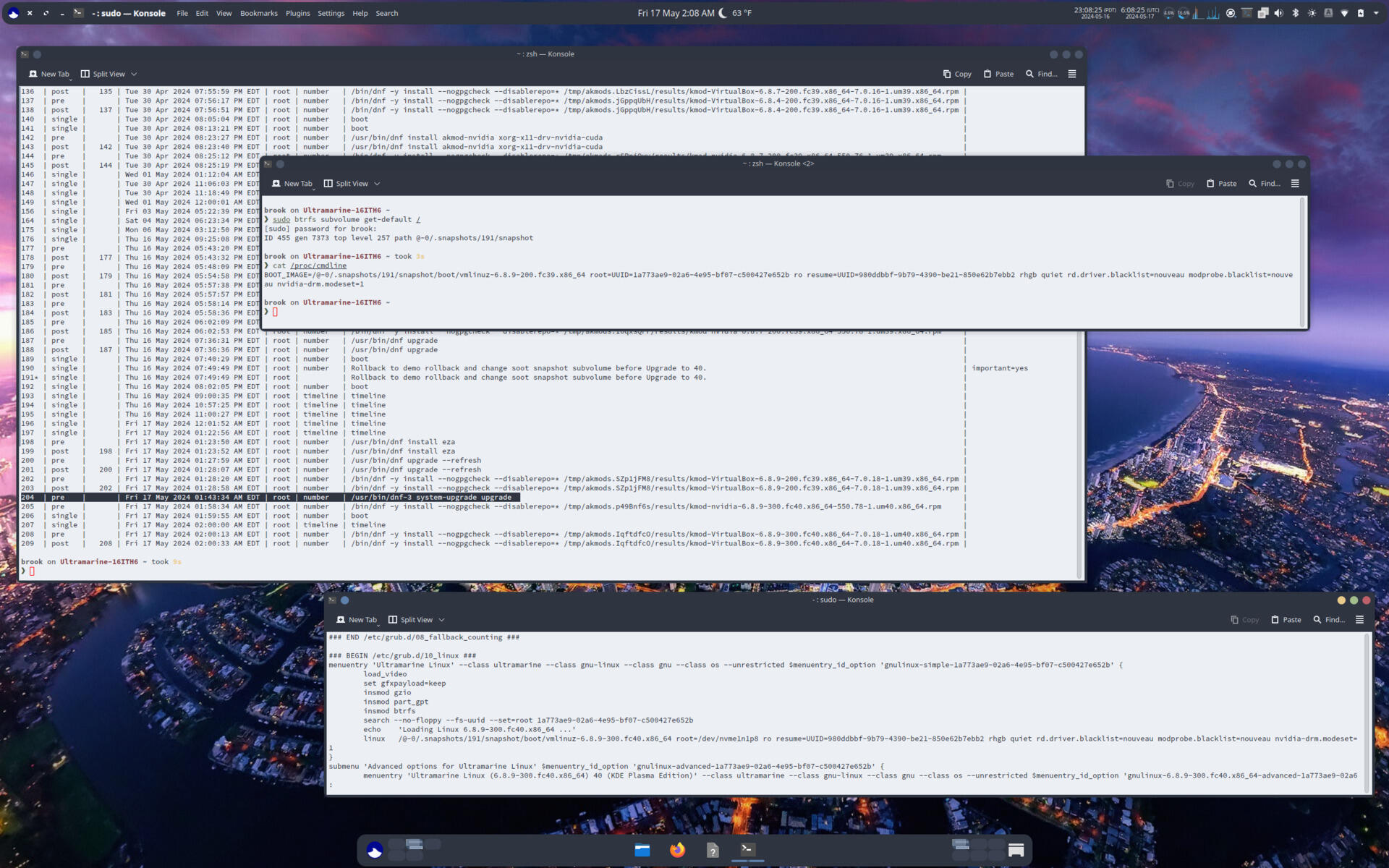Click the 'important=yes' text in the snapshot list
This screenshot has height=868, width=1389.
click(x=999, y=368)
